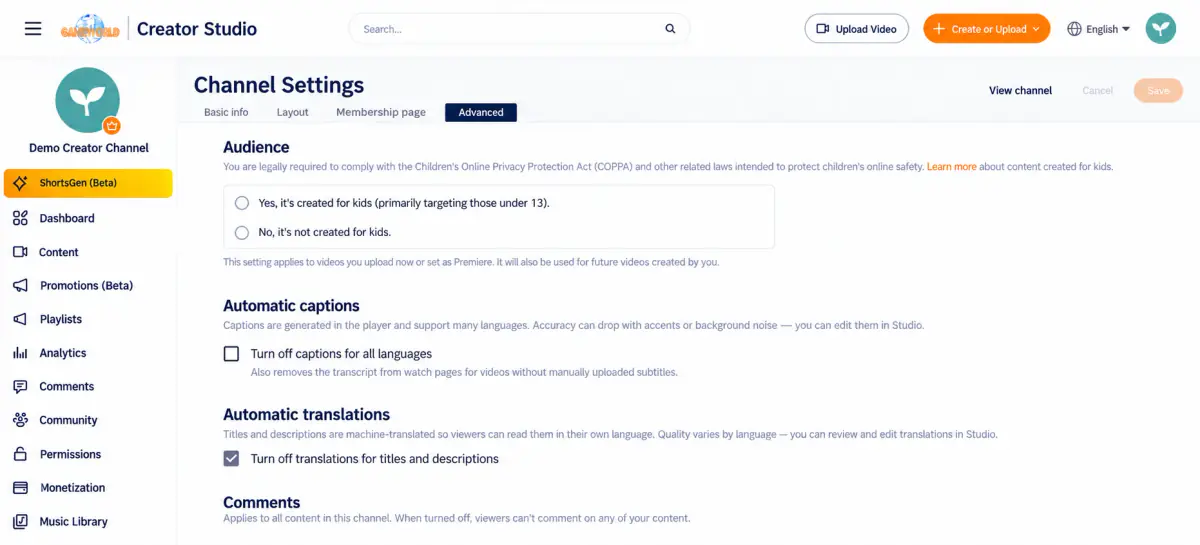Click the Community people icon
This screenshot has height=545, width=1200.
[20, 420]
